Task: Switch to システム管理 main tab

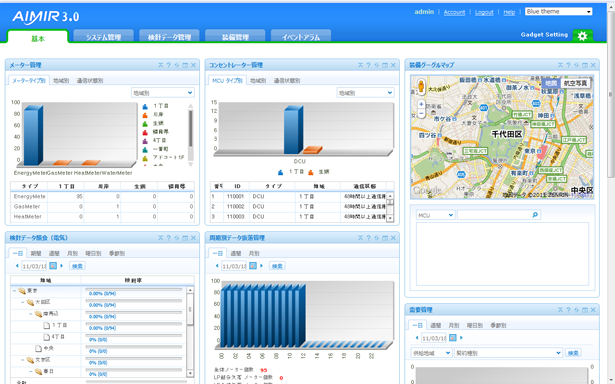Action: pyautogui.click(x=104, y=37)
